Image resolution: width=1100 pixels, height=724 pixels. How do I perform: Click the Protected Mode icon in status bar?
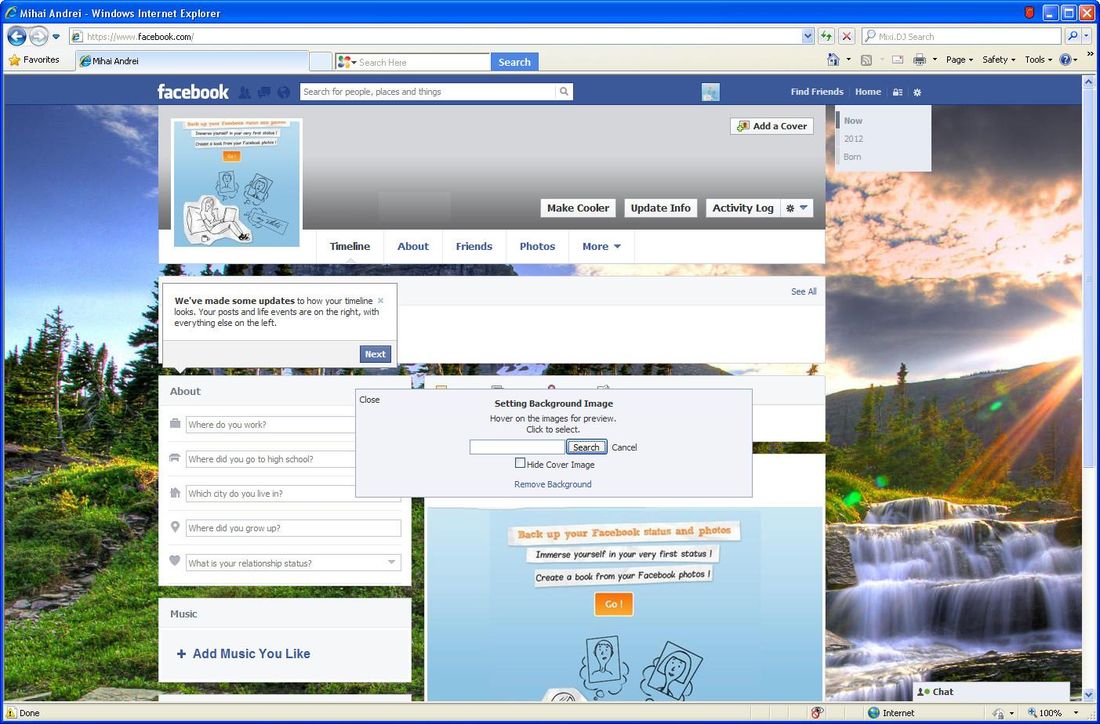pos(998,713)
